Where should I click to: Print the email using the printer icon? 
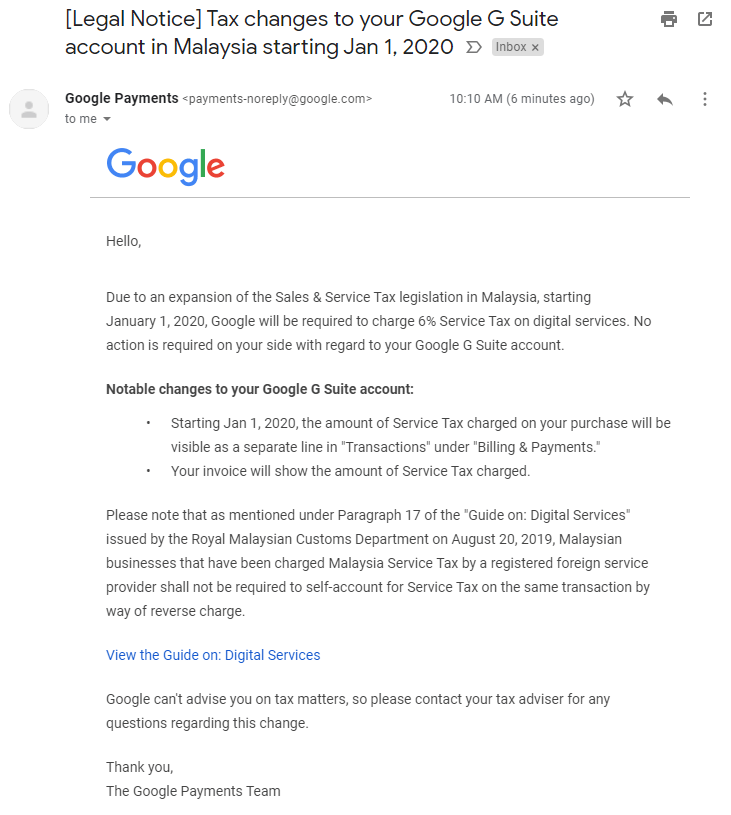pos(669,19)
